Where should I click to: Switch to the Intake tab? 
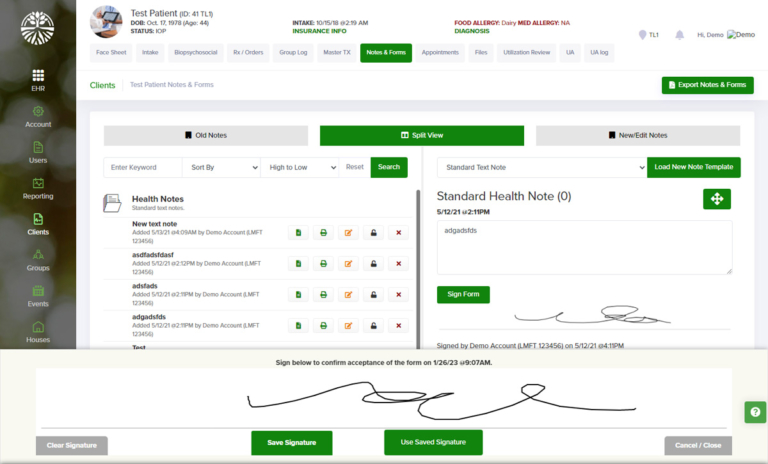point(150,52)
